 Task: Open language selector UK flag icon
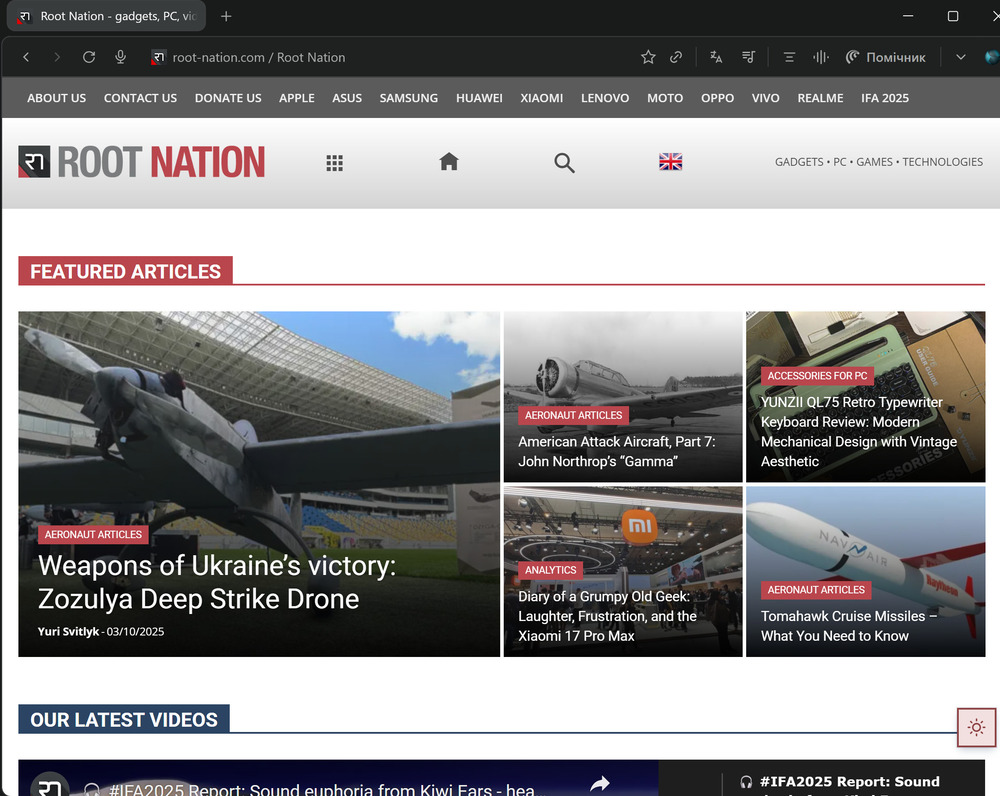click(x=670, y=161)
